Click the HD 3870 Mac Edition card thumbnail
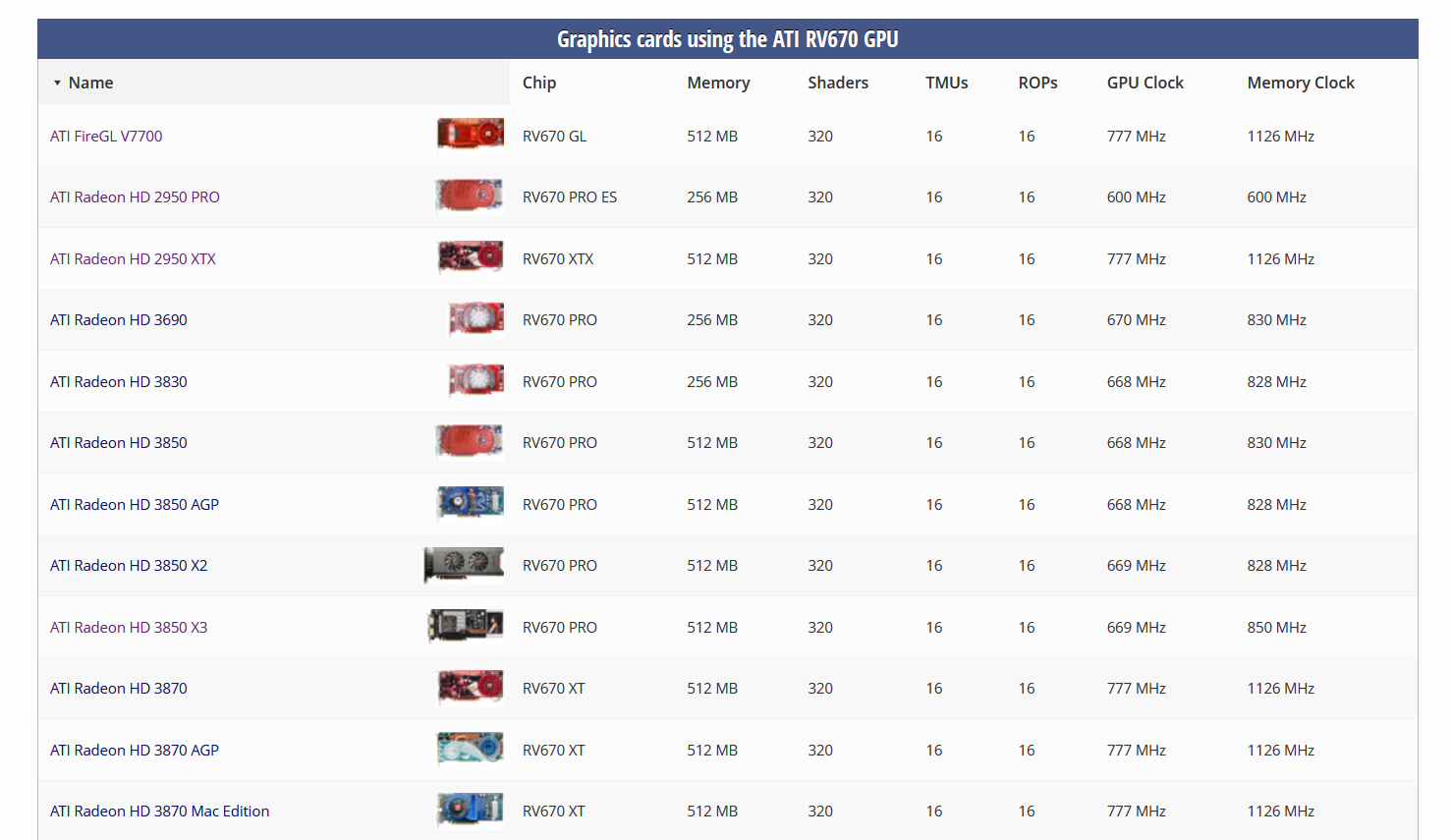The height and width of the screenshot is (840, 1452). tap(471, 810)
